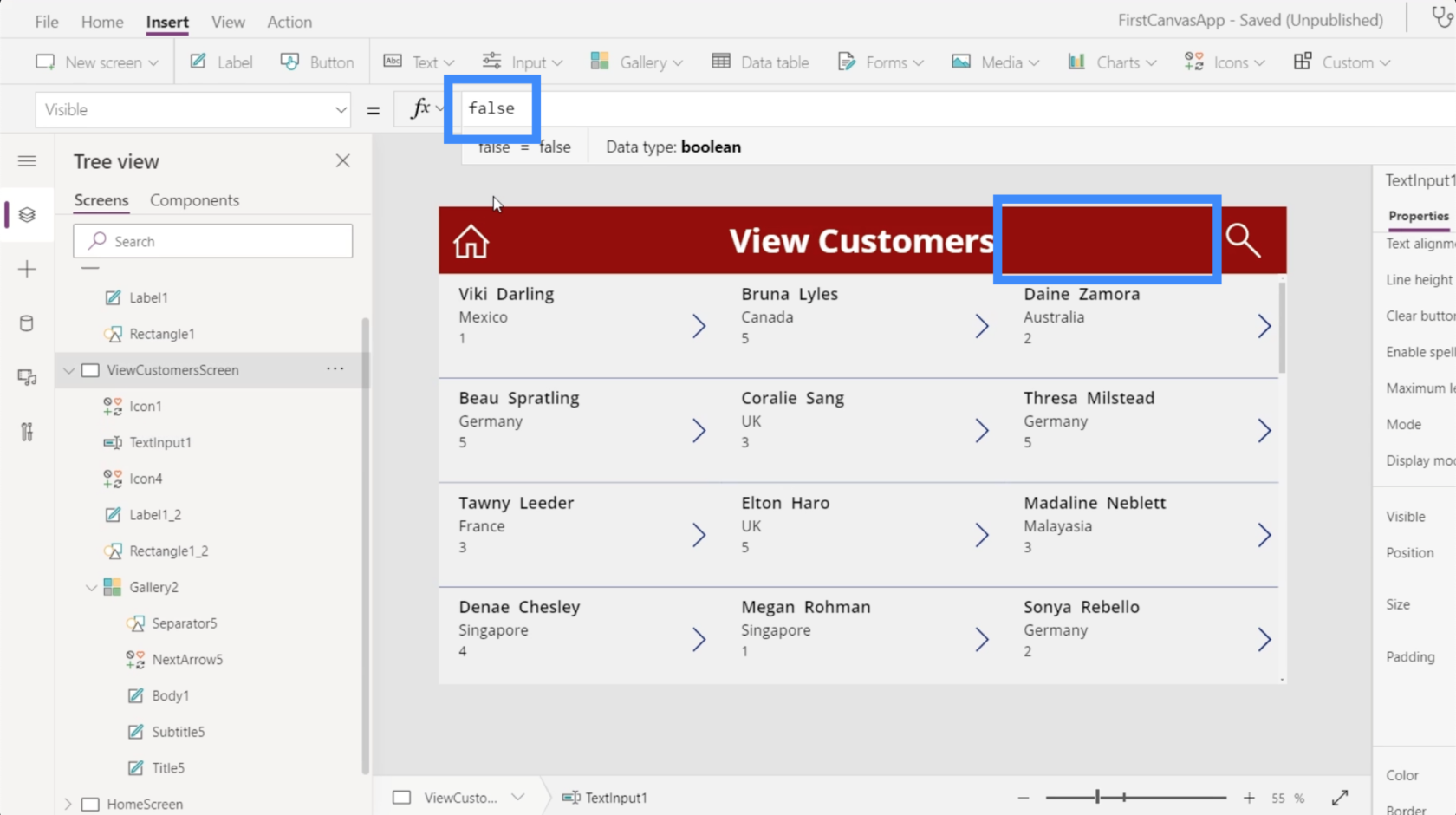The width and height of the screenshot is (1456, 815).
Task: Click next arrow for Thresa Milstead
Action: (x=1264, y=430)
